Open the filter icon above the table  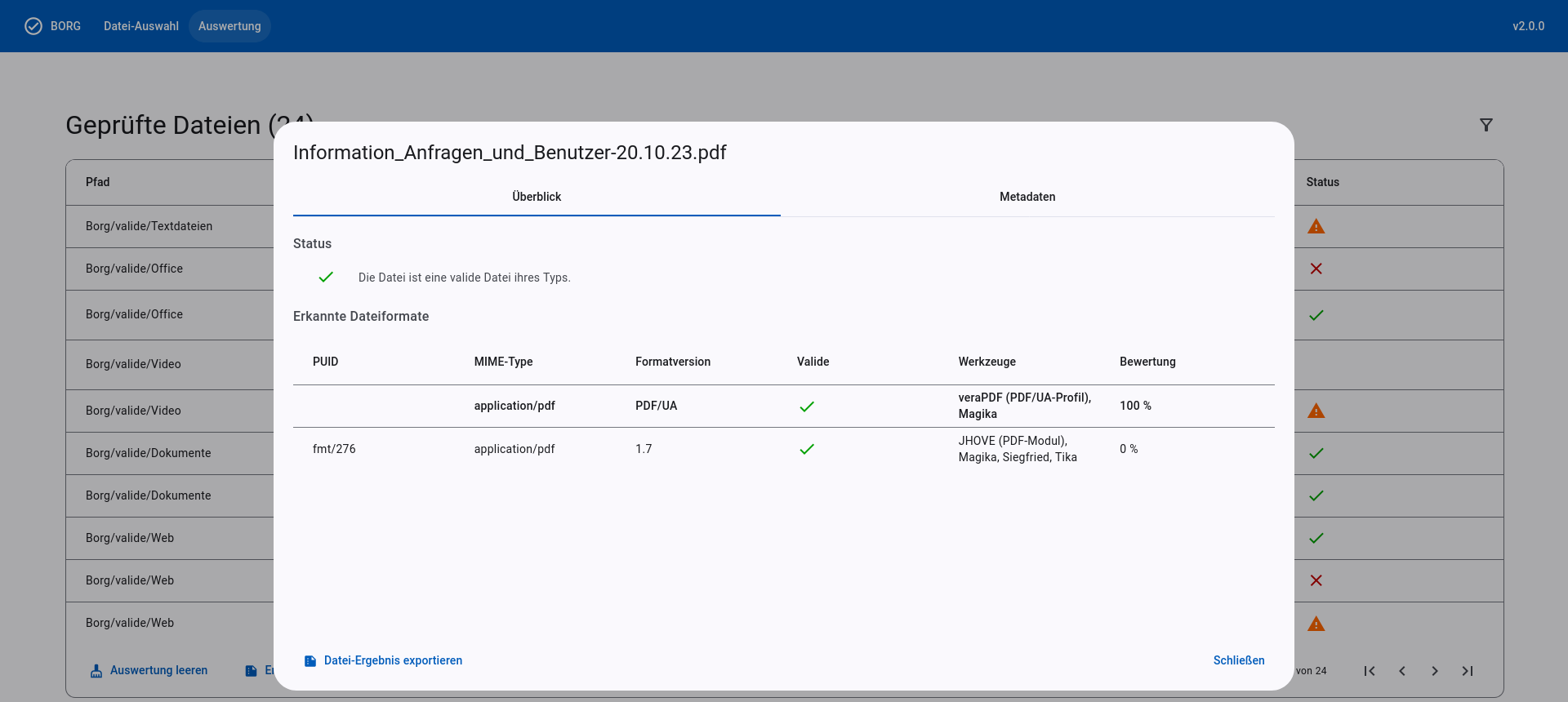1486,125
